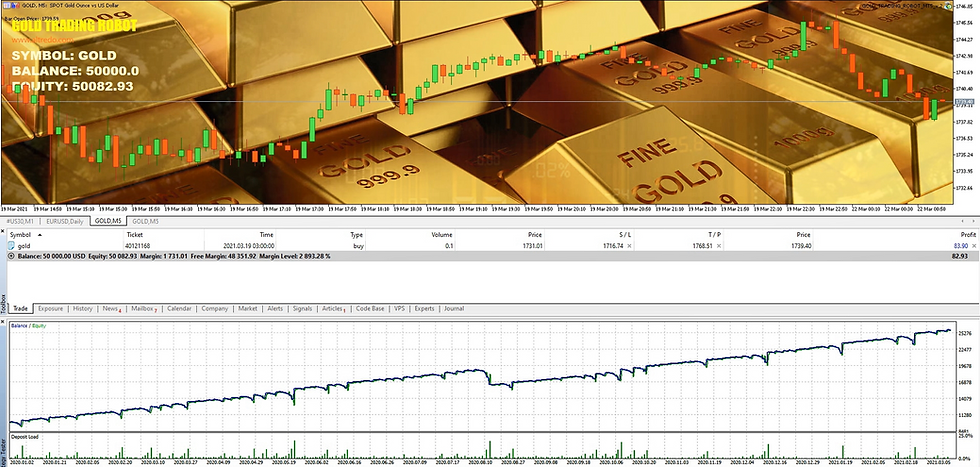Sort trades by the Type column header

(x=322, y=235)
